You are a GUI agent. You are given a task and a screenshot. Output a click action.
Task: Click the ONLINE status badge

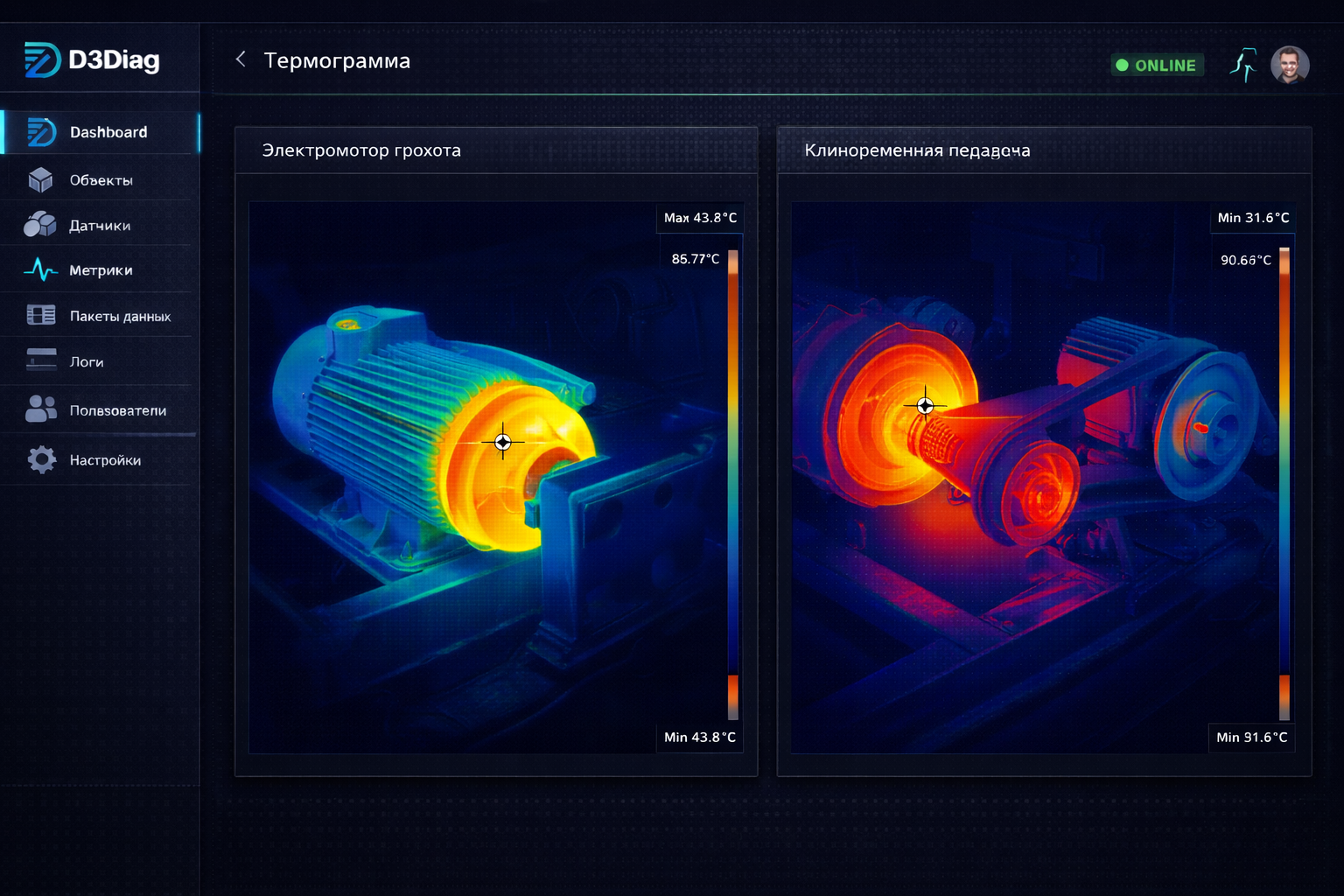(x=1157, y=65)
